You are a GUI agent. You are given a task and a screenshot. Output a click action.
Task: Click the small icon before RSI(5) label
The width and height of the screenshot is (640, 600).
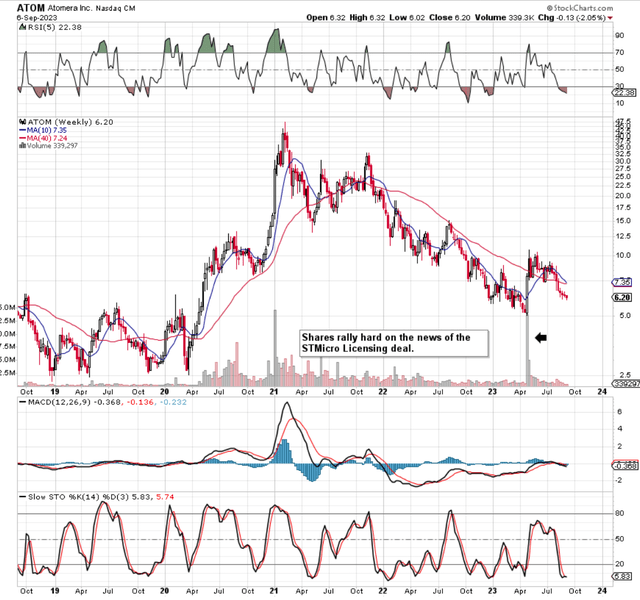[22, 27]
